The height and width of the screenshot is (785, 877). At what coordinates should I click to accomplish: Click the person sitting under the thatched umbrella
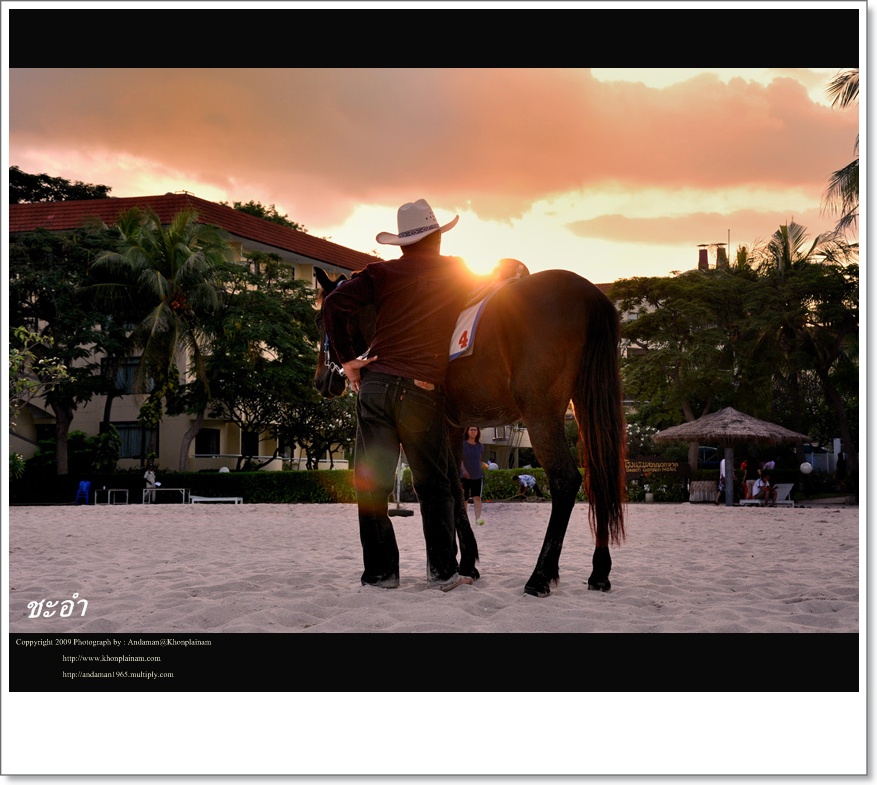tap(760, 486)
